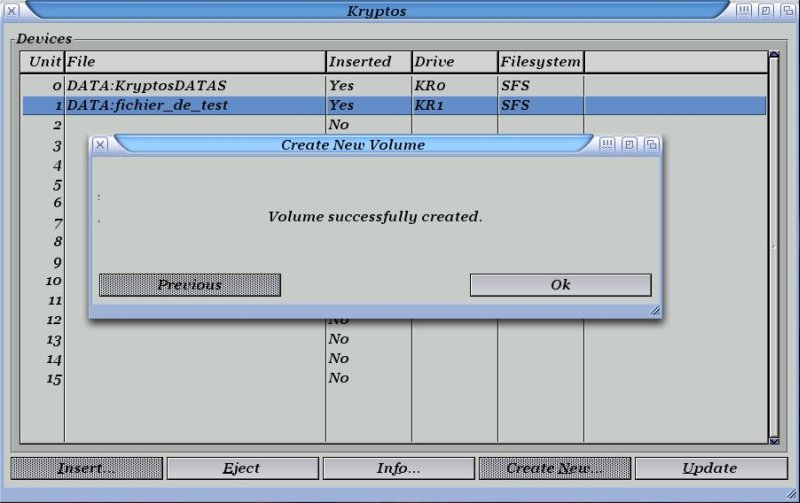Click the Create New Volume title bar
Viewport: 800px width, 503px height.
pyautogui.click(x=353, y=145)
